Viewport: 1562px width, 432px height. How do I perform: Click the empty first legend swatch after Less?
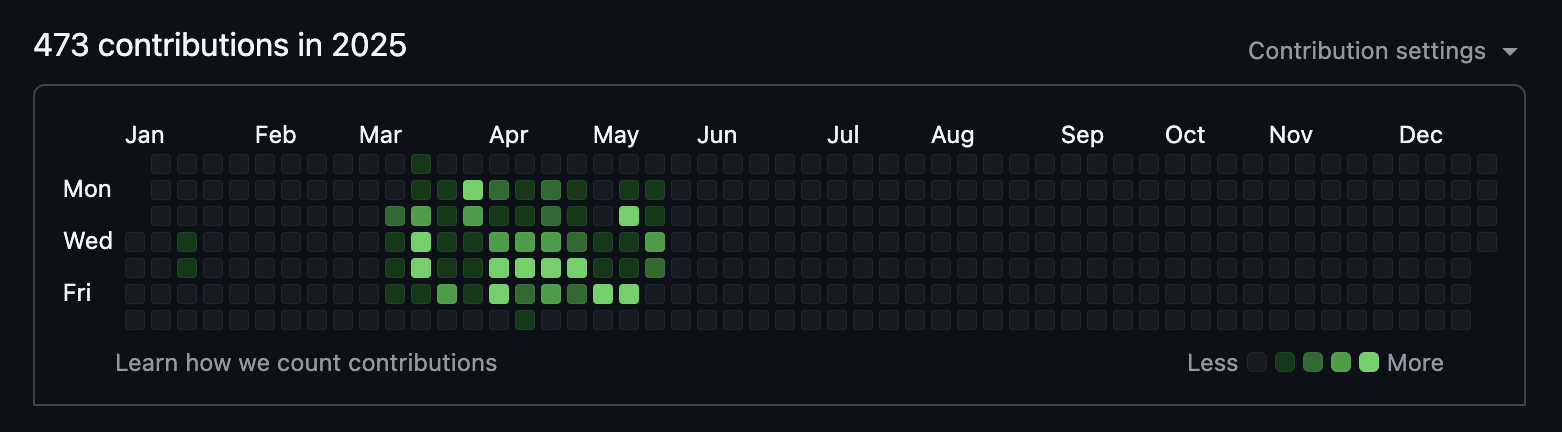1257,363
